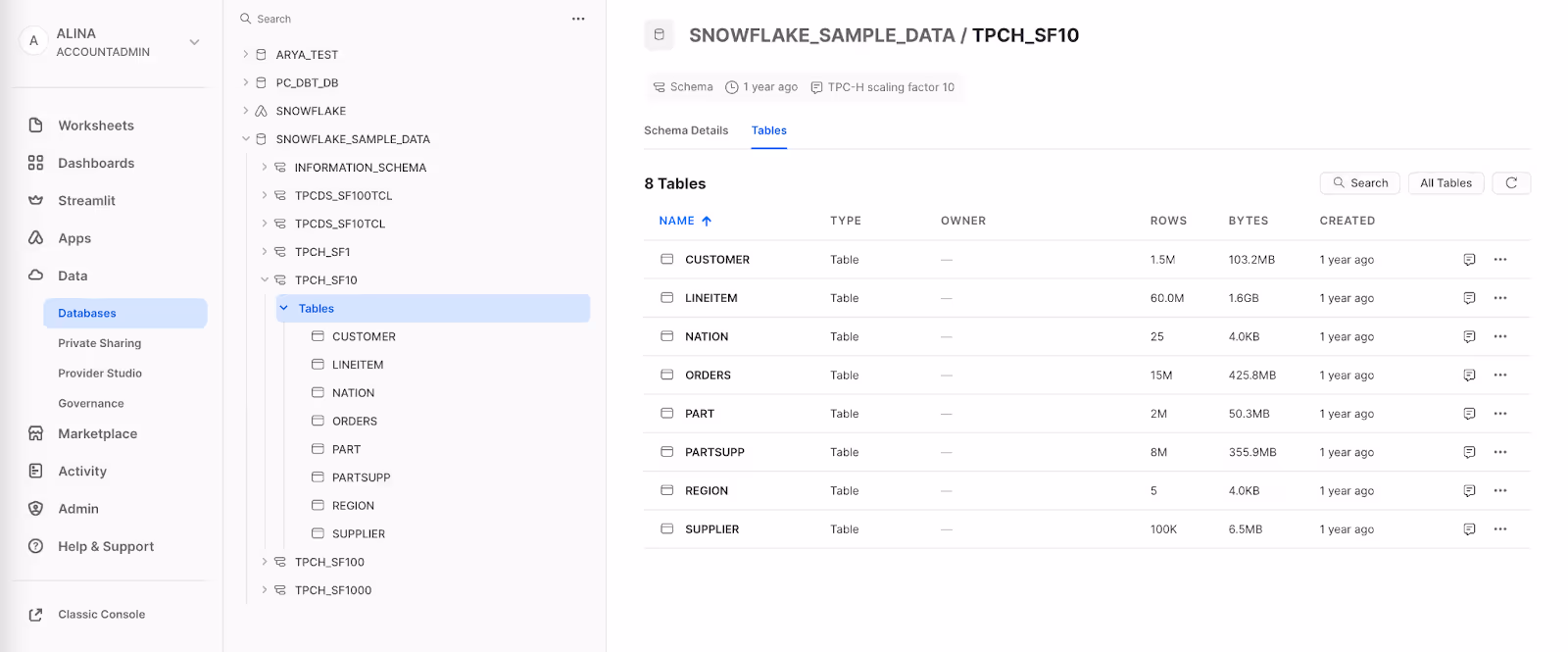The width and height of the screenshot is (1568, 652).
Task: Open more options for REGION table row
Action: tap(1500, 490)
